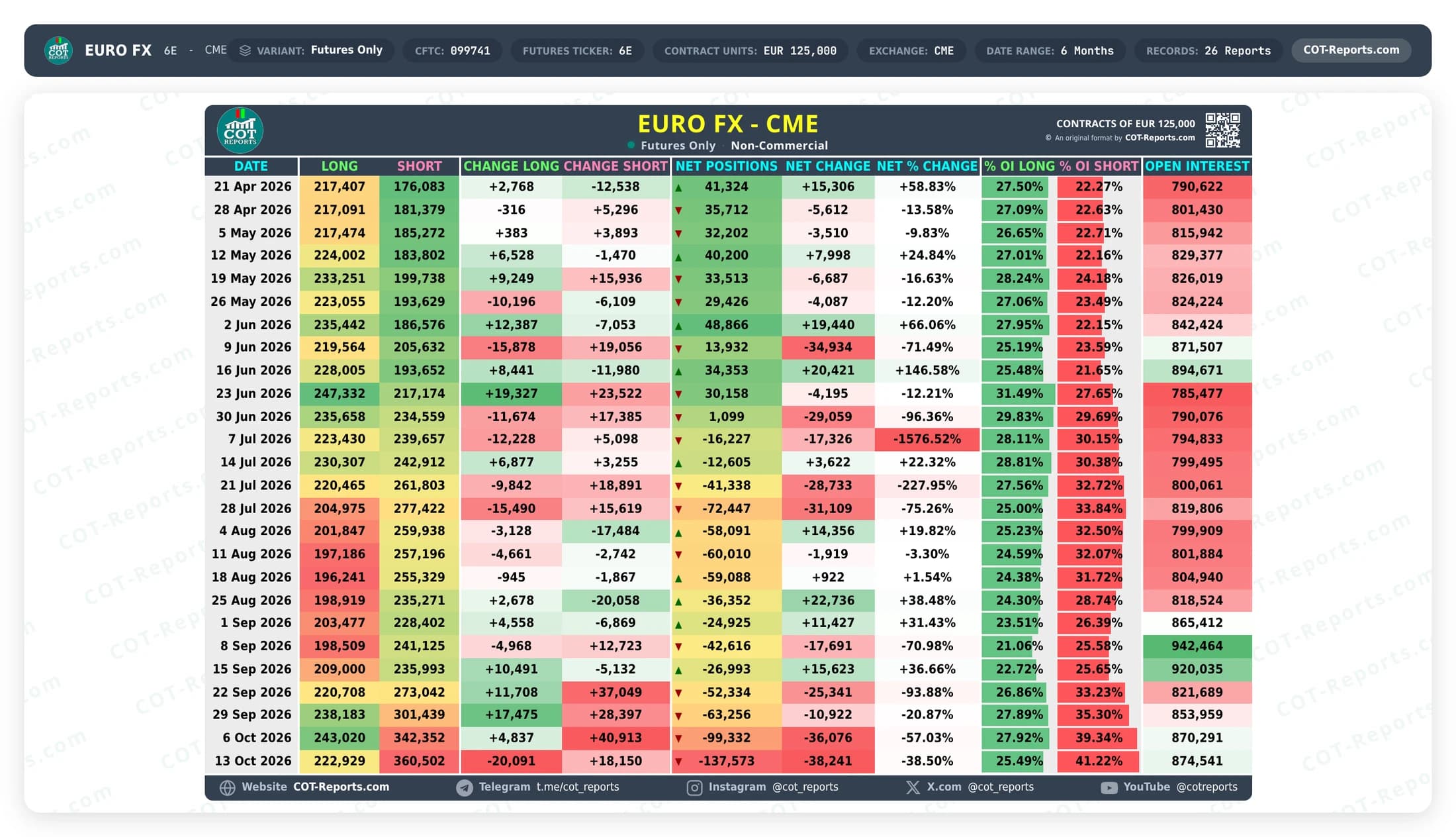Click the FUTURES TICKER: 6E pill

pyautogui.click(x=577, y=50)
